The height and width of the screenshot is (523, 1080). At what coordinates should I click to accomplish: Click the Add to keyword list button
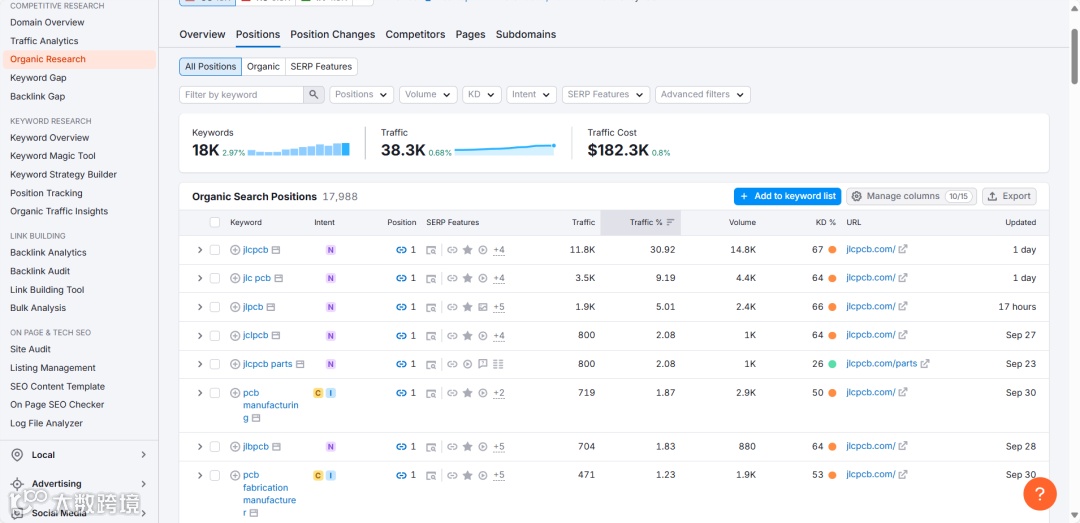(x=787, y=196)
